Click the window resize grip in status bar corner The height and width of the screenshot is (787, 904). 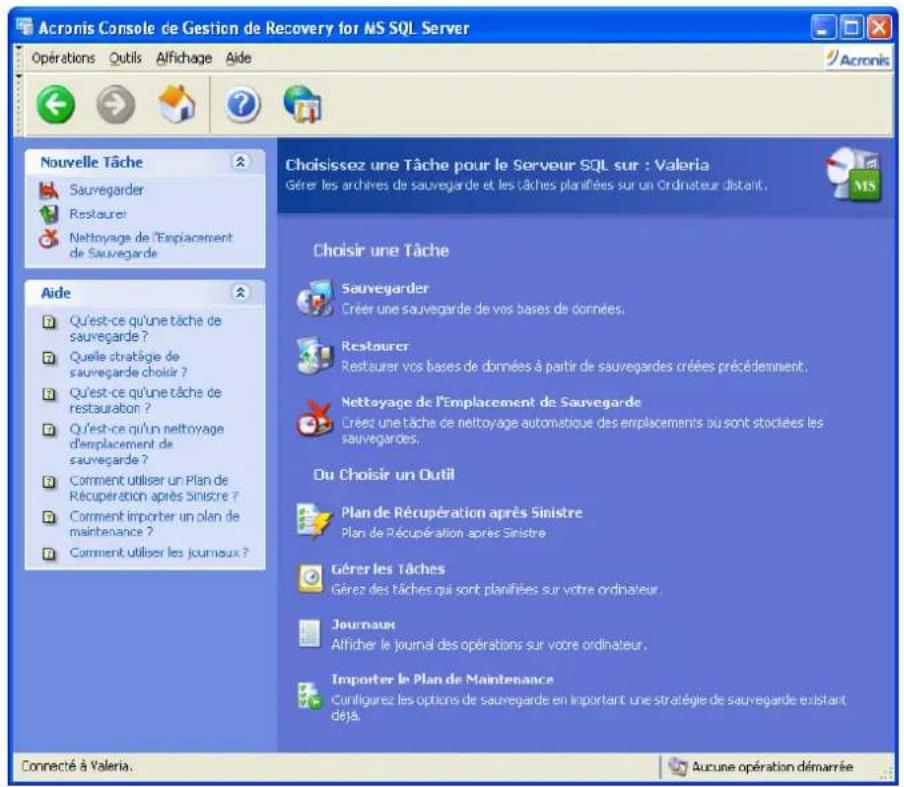pyautogui.click(x=886, y=774)
